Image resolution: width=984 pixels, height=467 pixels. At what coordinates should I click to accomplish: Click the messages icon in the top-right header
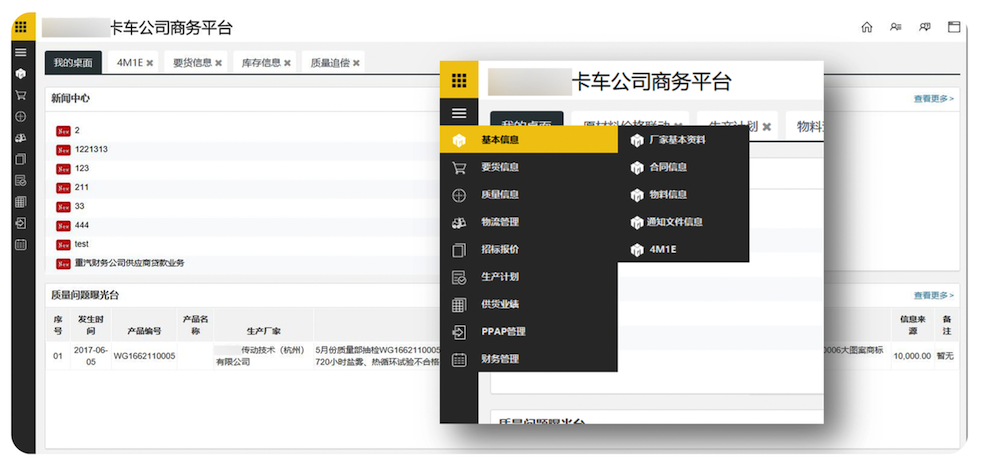(x=924, y=27)
